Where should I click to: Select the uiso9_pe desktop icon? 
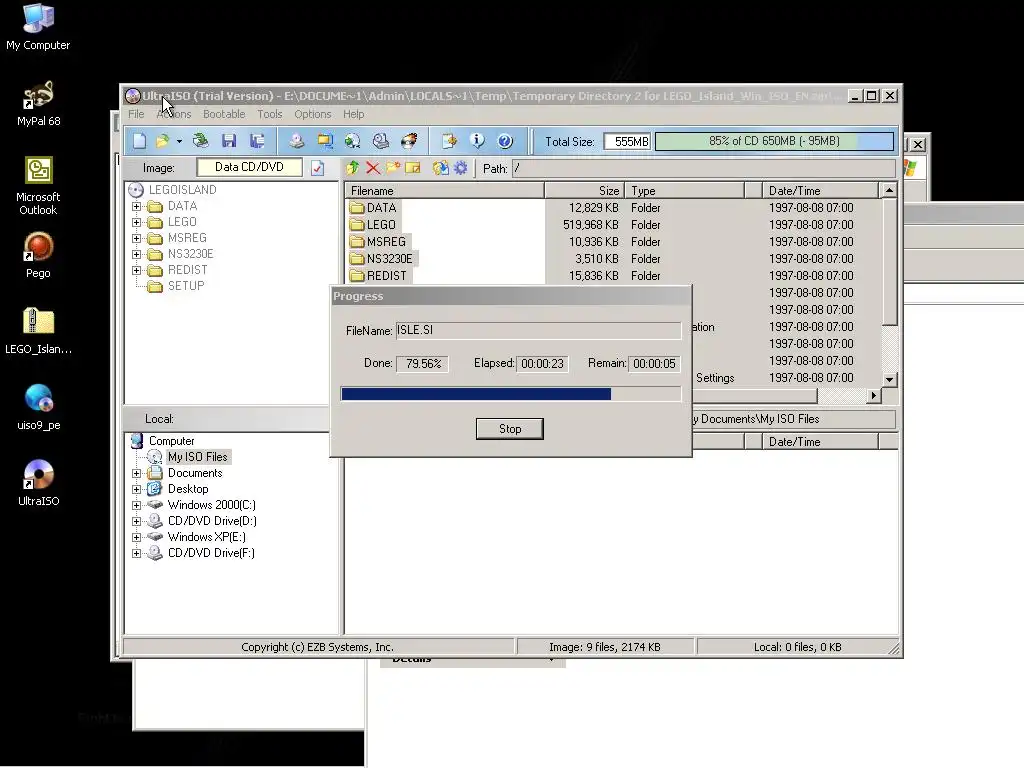pyautogui.click(x=38, y=408)
